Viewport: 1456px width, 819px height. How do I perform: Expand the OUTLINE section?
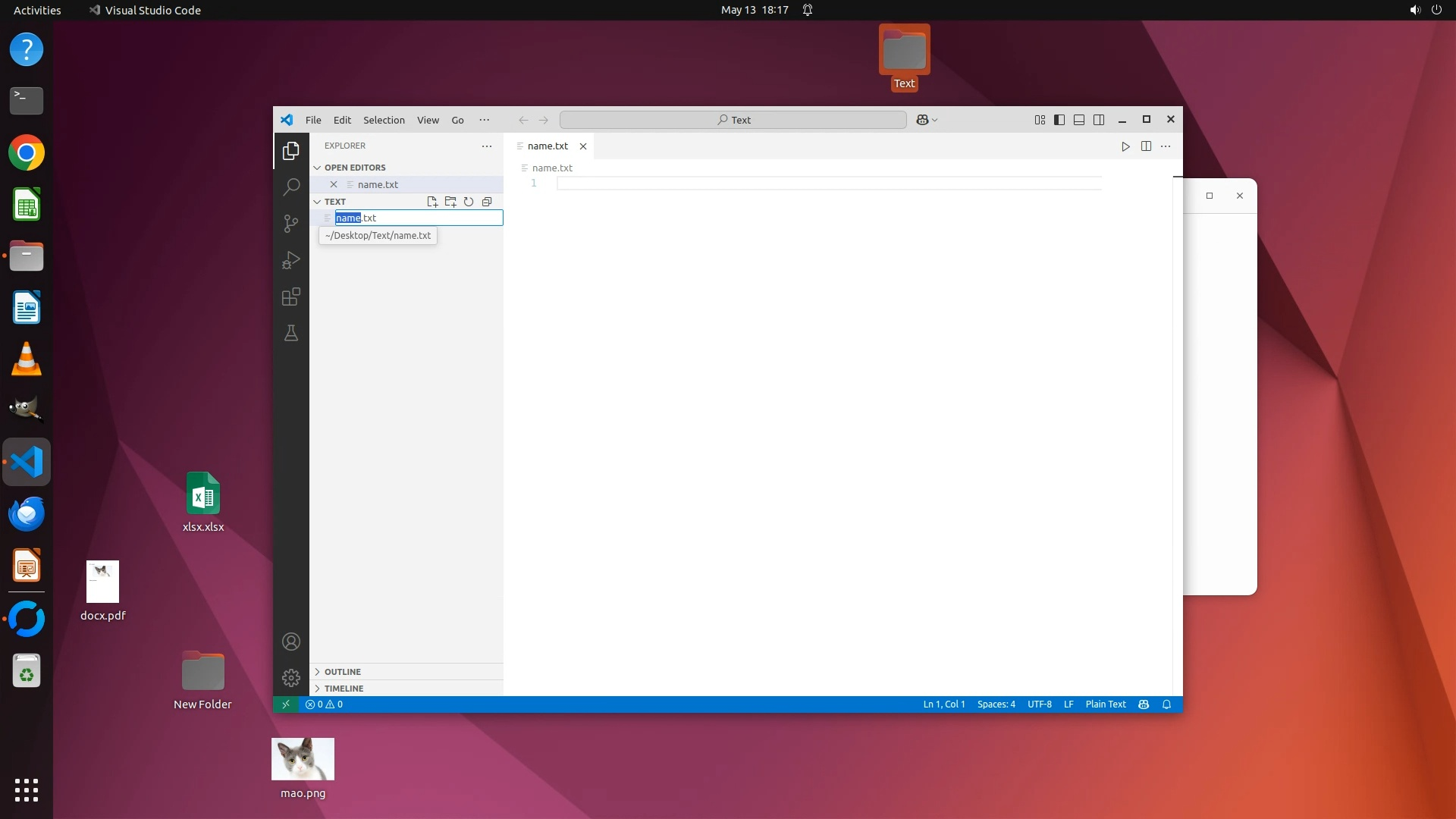pyautogui.click(x=343, y=672)
